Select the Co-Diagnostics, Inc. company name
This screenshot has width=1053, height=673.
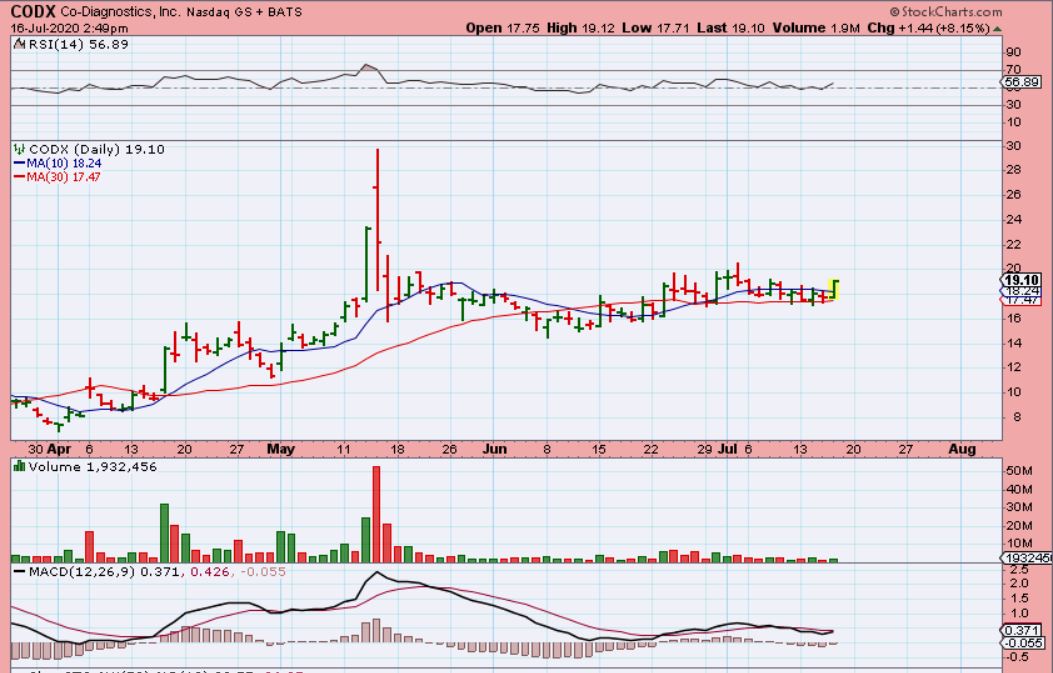coord(120,12)
